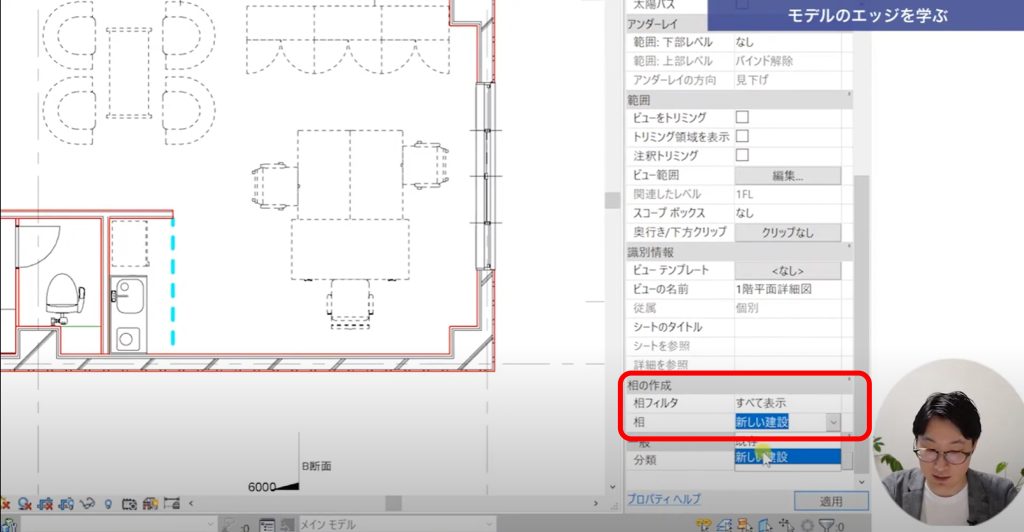Enable the ビューをトリミング checkbox
The height and width of the screenshot is (532, 1024).
(x=742, y=117)
